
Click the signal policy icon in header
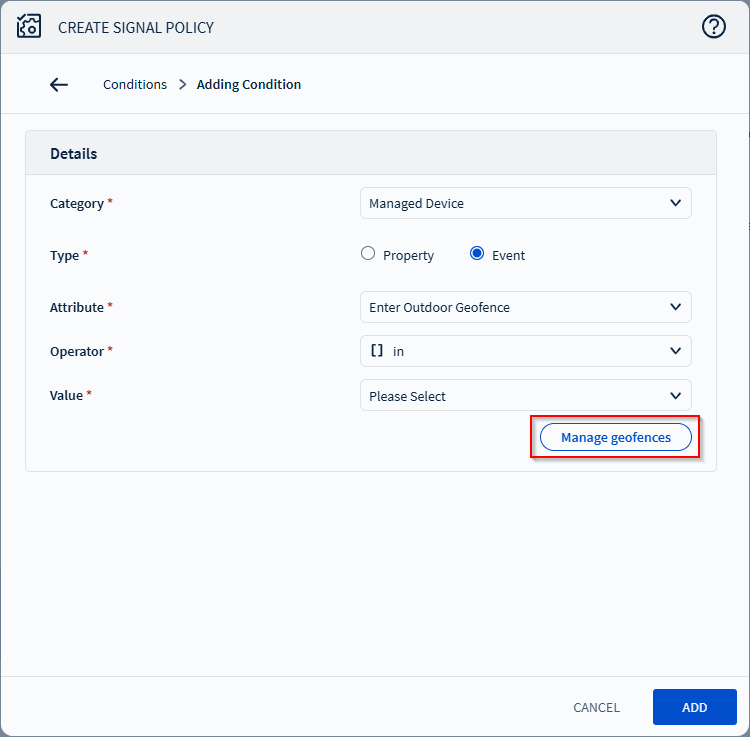click(29, 27)
